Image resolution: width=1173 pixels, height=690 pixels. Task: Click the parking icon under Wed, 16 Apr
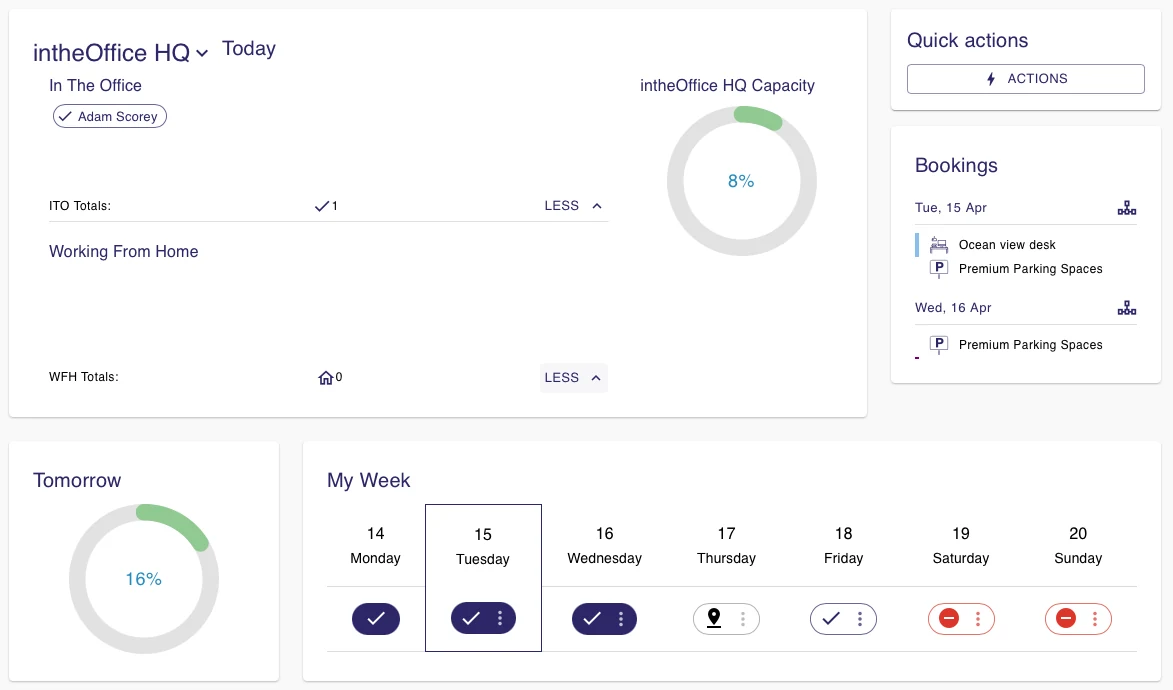[x=938, y=345]
